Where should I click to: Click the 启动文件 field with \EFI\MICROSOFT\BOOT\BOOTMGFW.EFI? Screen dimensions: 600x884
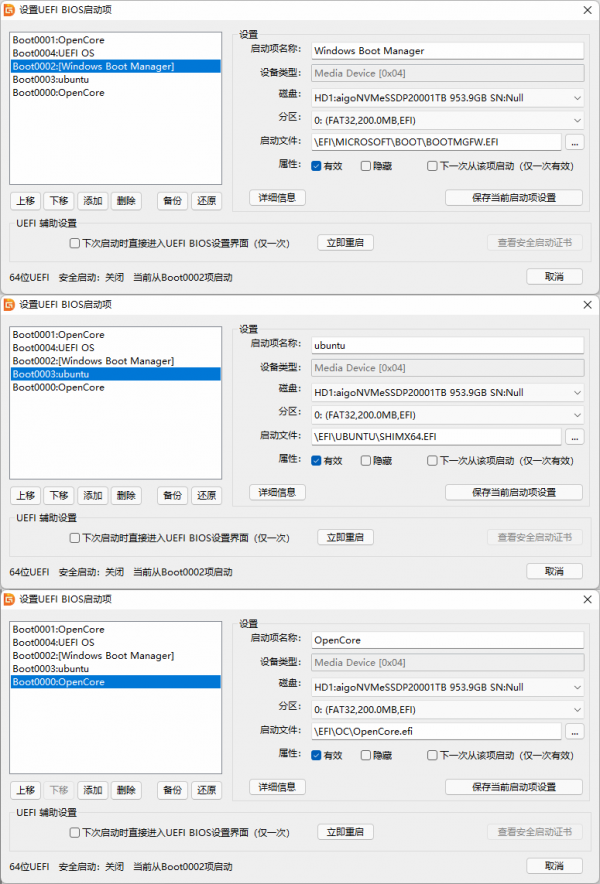click(x=436, y=143)
